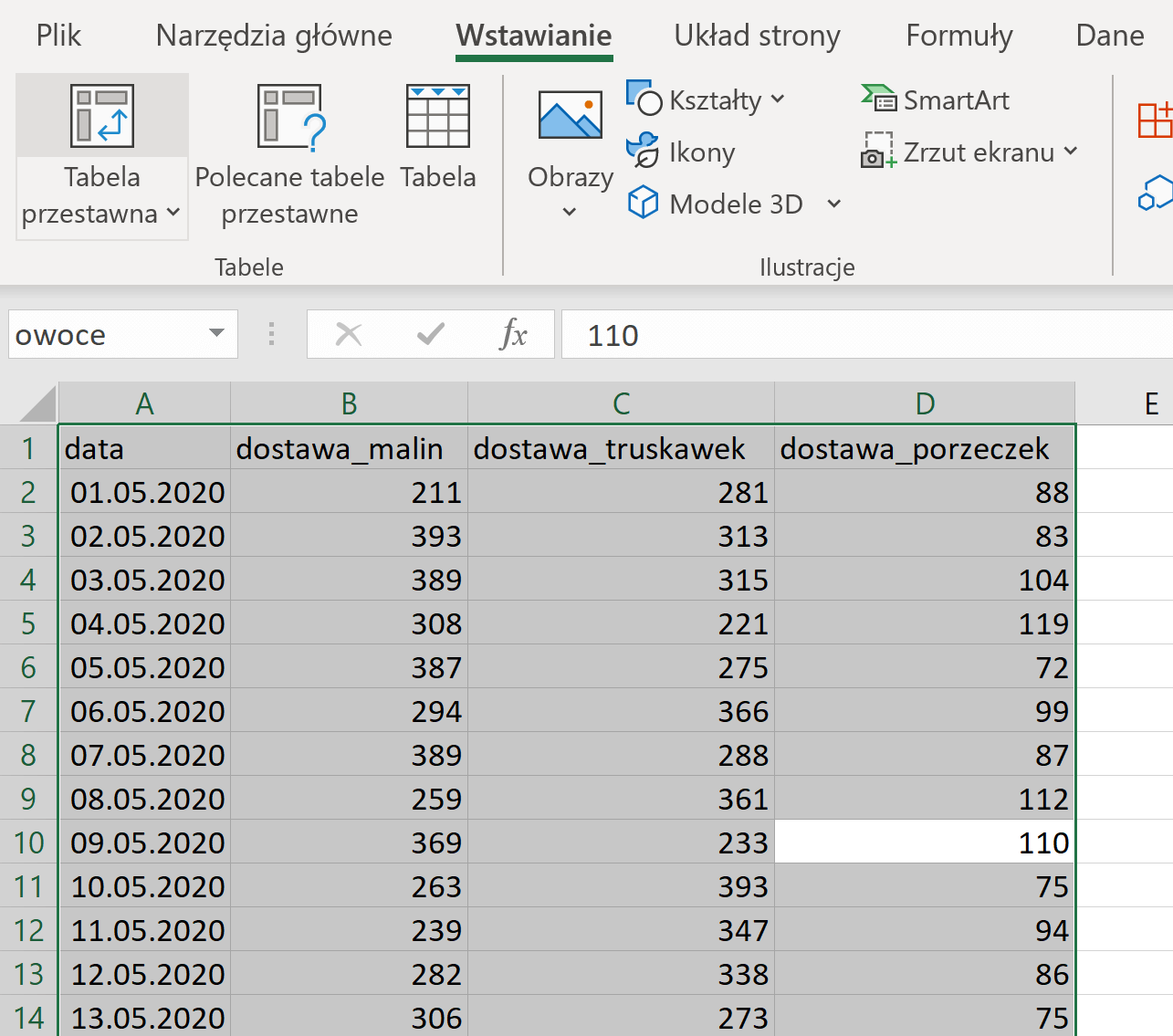Expand the Obrazy dropdown chevron
Image resolution: width=1173 pixels, height=1036 pixels.
[570, 212]
